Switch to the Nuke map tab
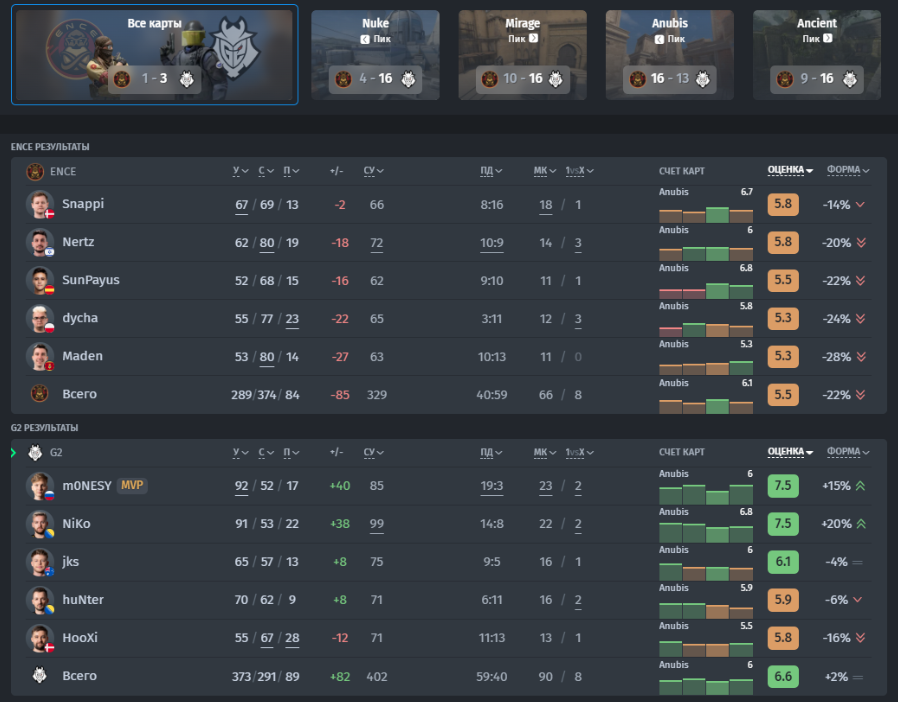898x702 pixels. pyautogui.click(x=375, y=55)
